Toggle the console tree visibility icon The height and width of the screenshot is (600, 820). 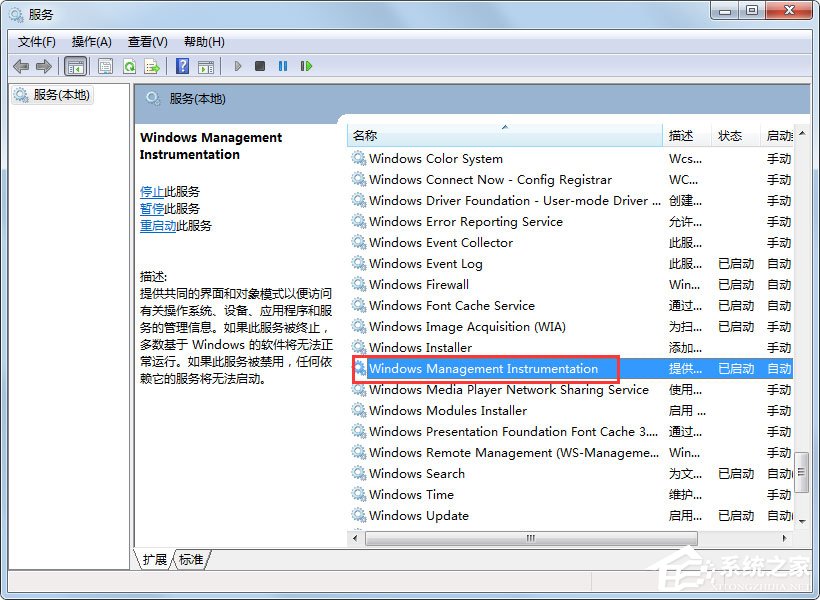pos(76,65)
